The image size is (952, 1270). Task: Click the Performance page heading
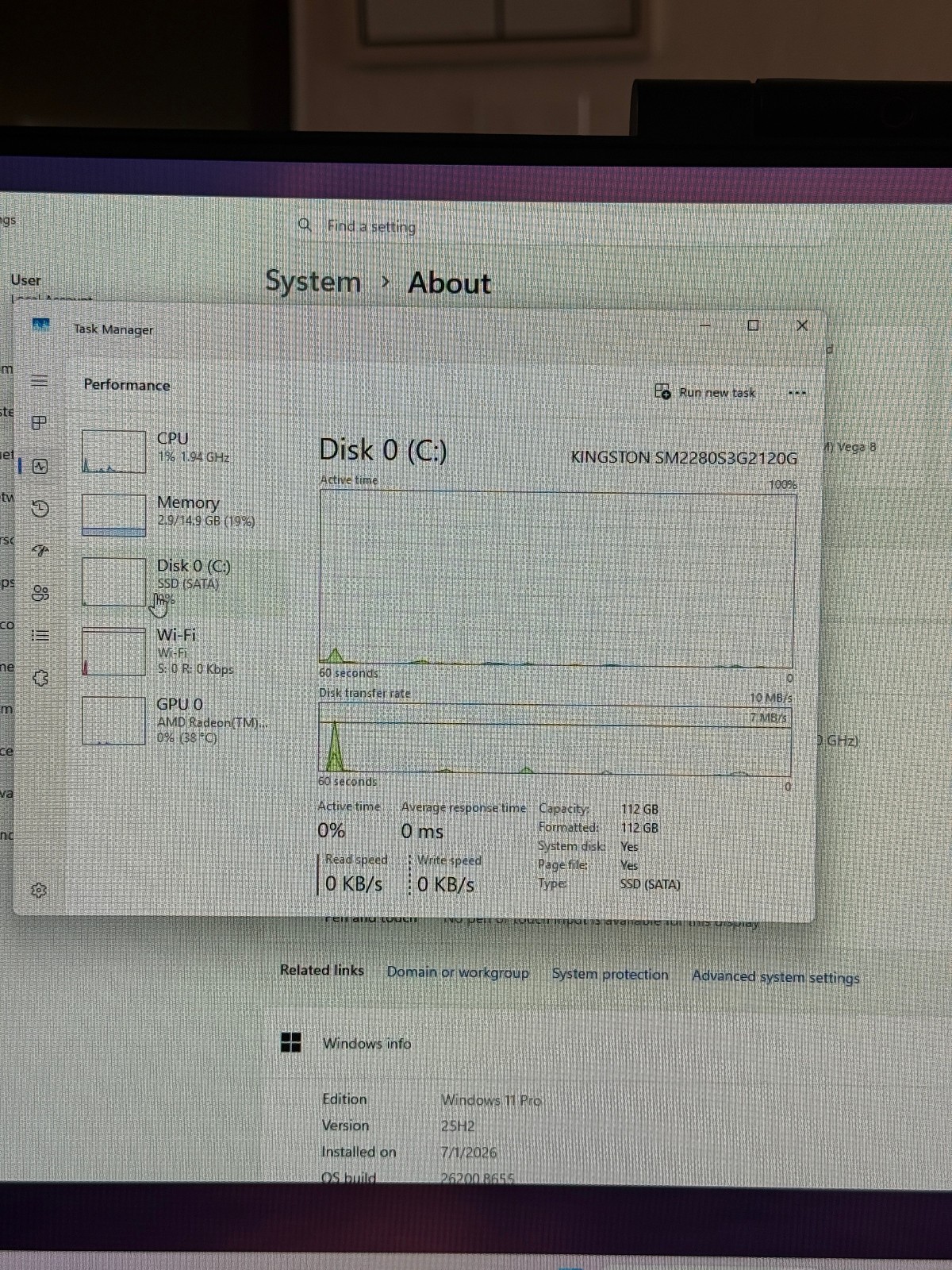pyautogui.click(x=127, y=385)
